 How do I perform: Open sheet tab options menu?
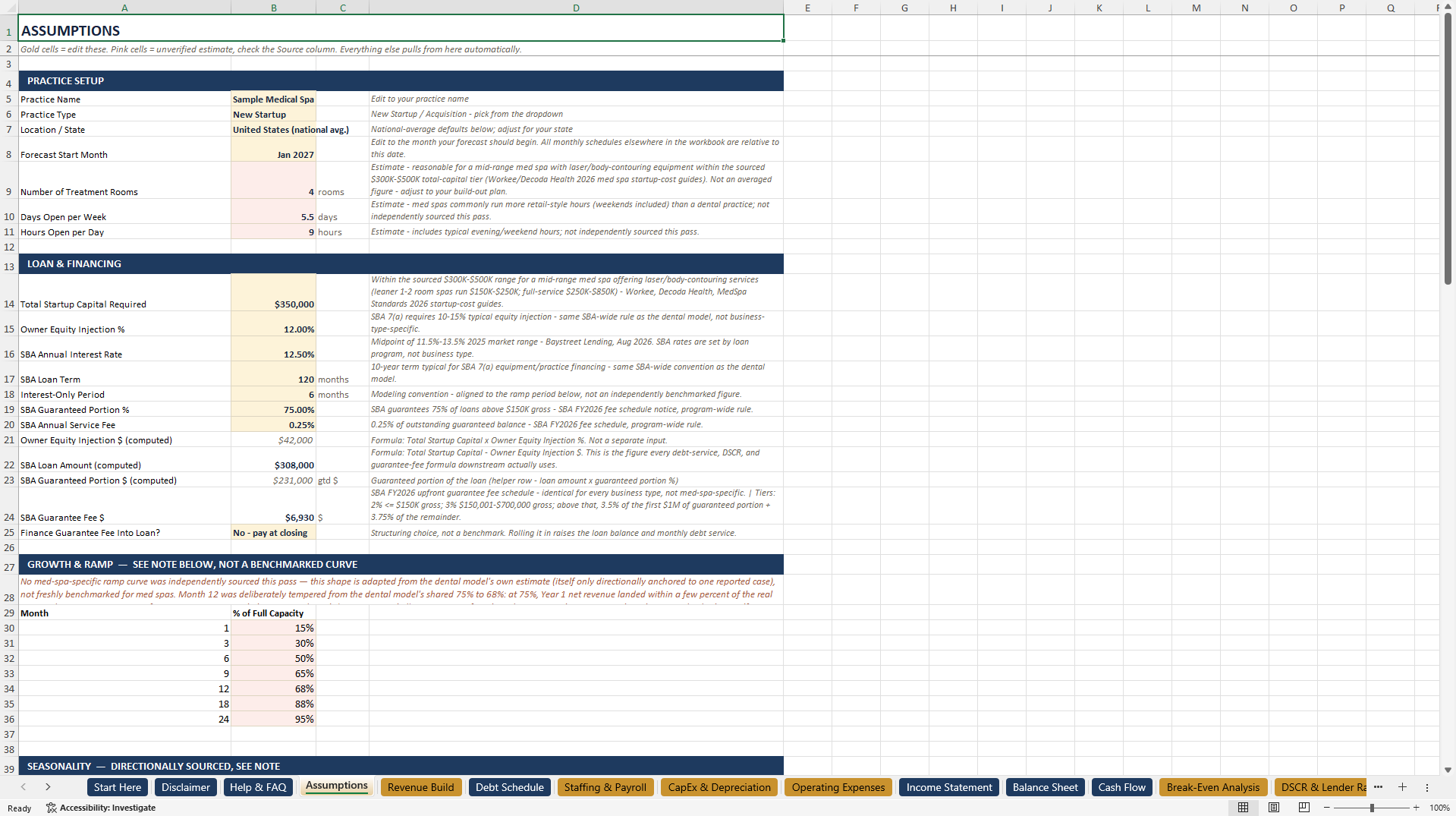tap(1426, 788)
